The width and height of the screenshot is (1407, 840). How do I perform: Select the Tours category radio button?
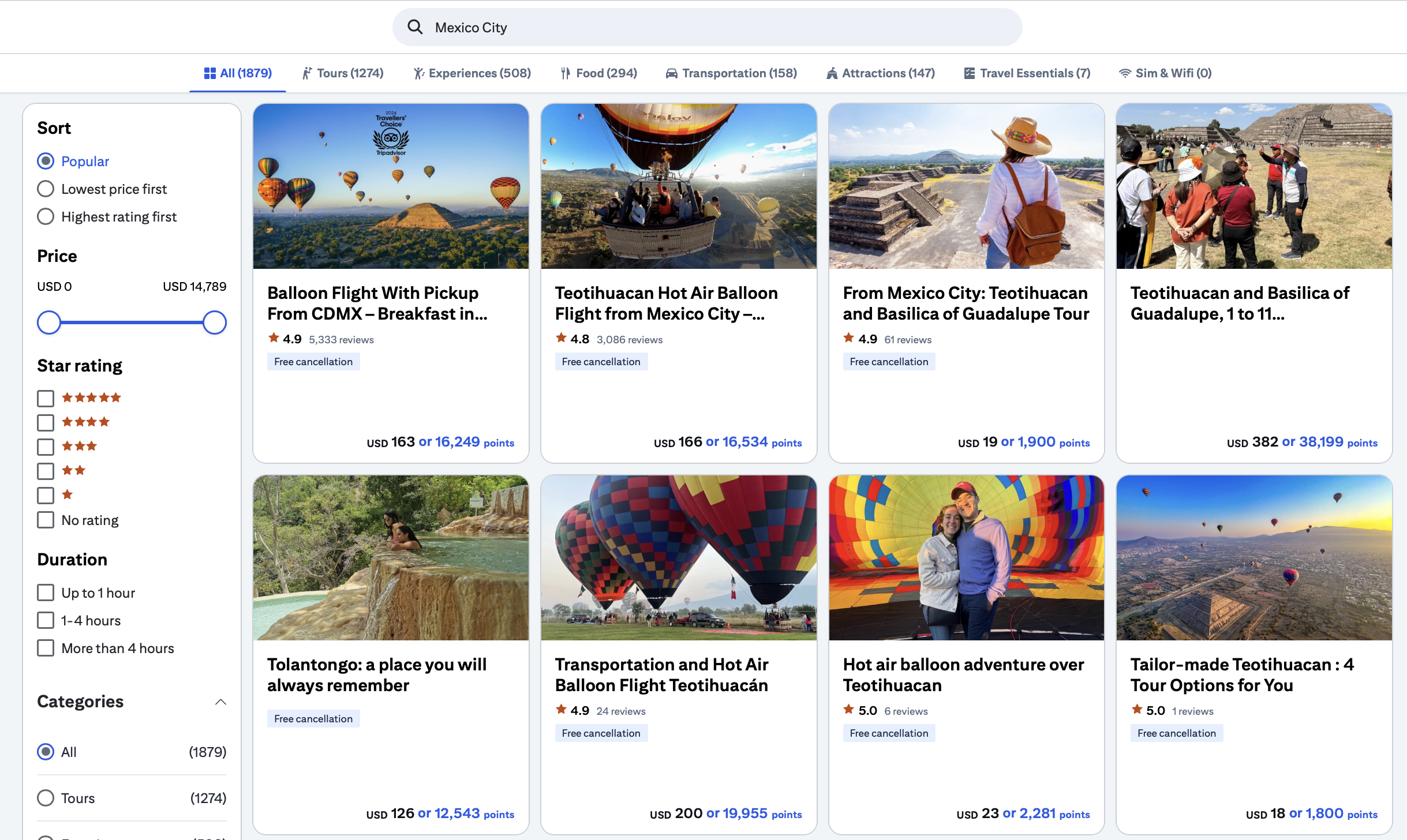click(x=46, y=798)
